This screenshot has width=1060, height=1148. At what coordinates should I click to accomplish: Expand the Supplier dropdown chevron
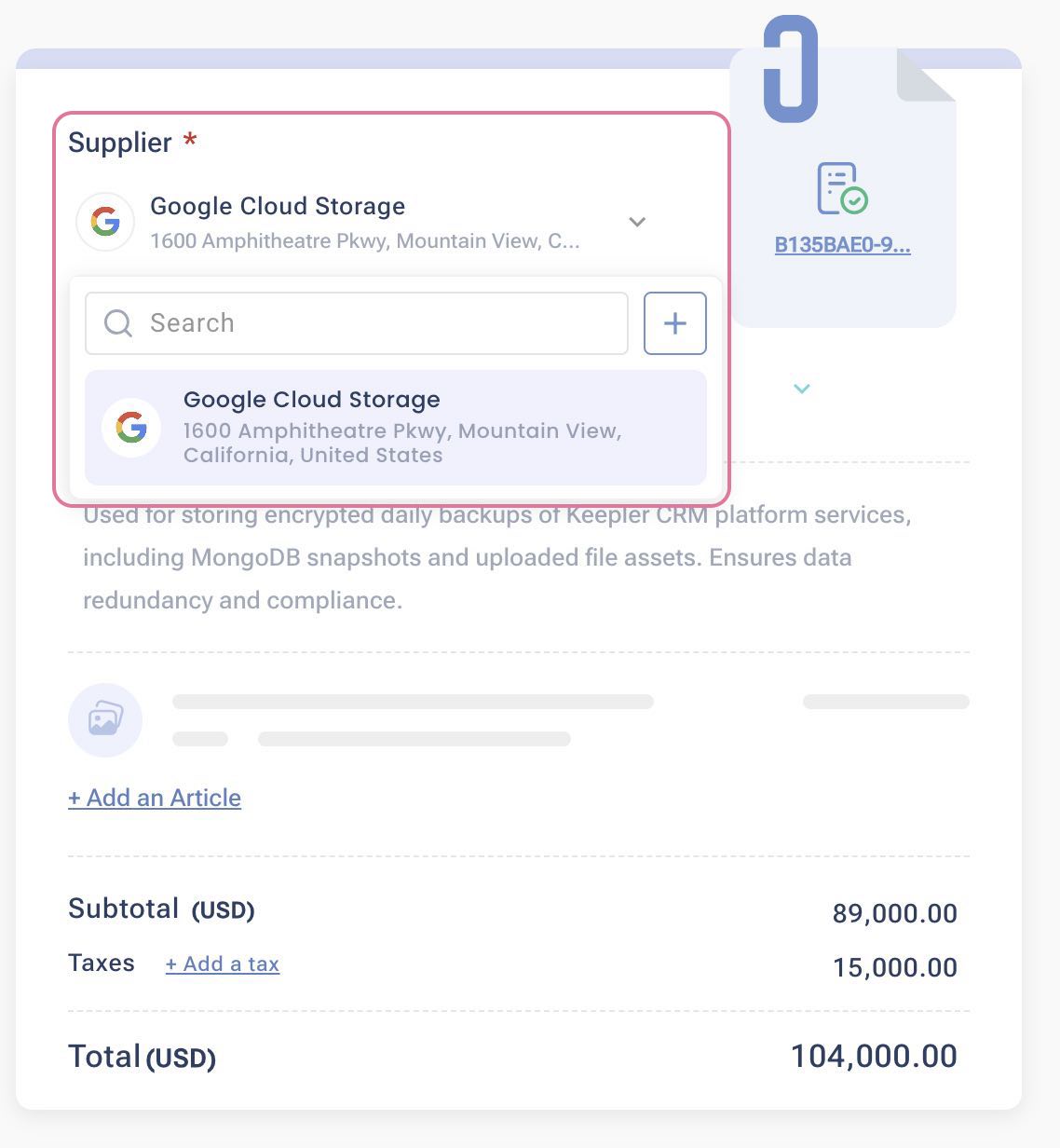point(637,222)
